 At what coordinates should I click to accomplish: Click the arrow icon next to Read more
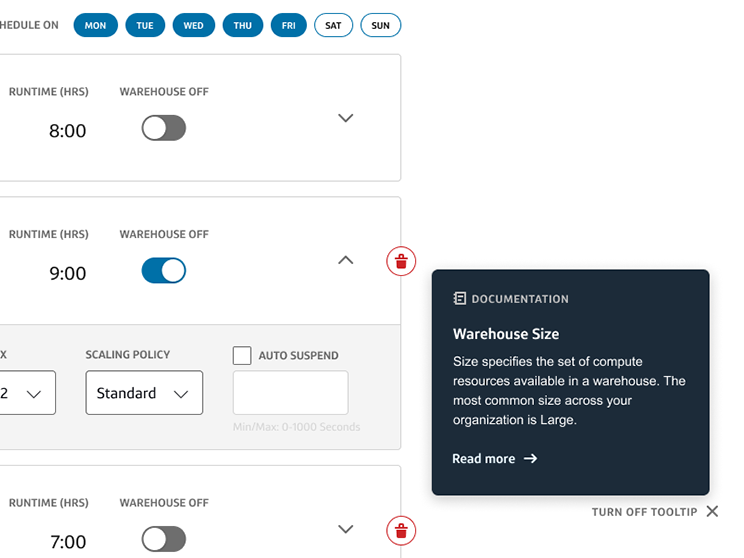coord(530,458)
